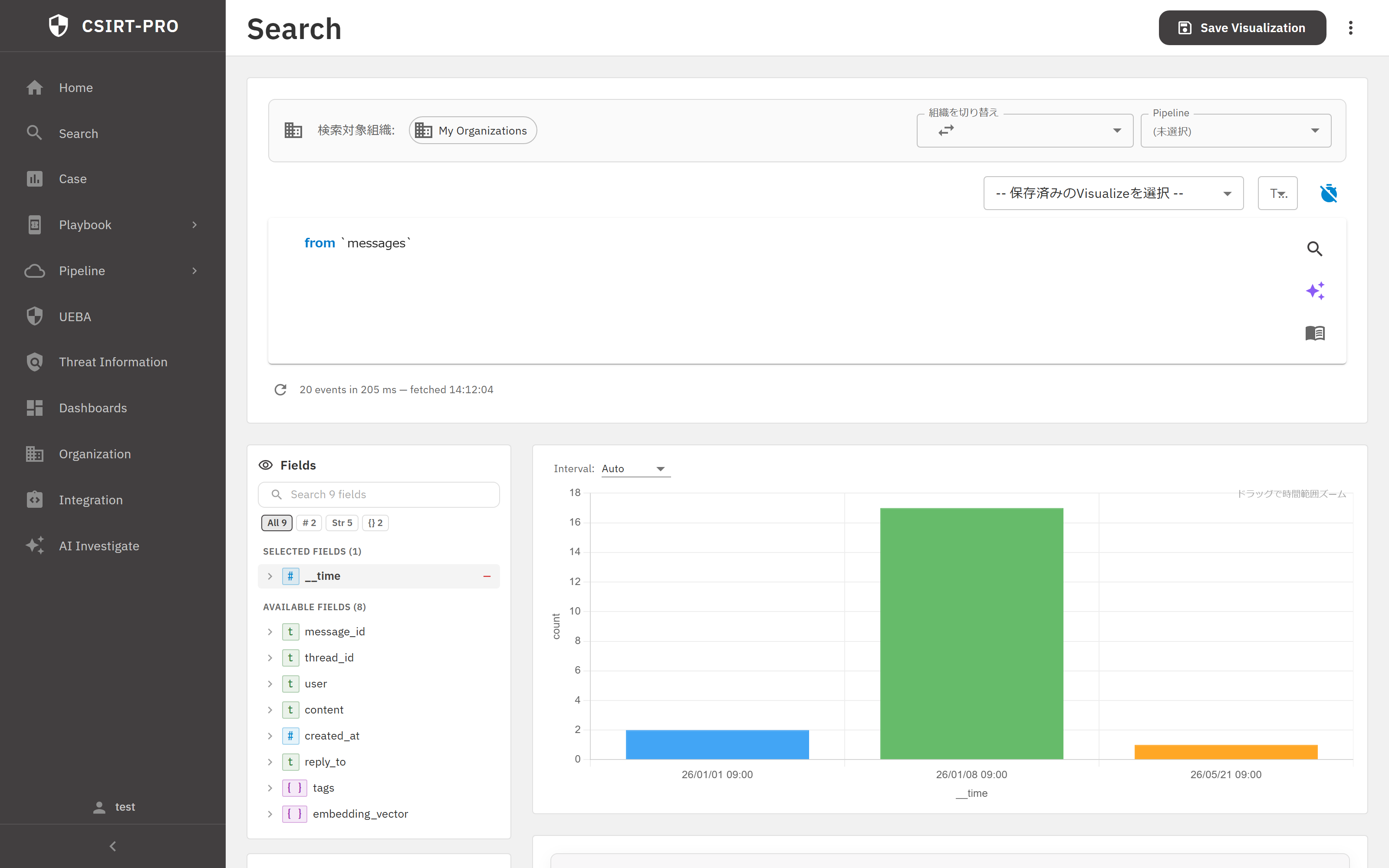This screenshot has height=868, width=1389.
Task: Click the __time number type icon
Action: pos(290,576)
